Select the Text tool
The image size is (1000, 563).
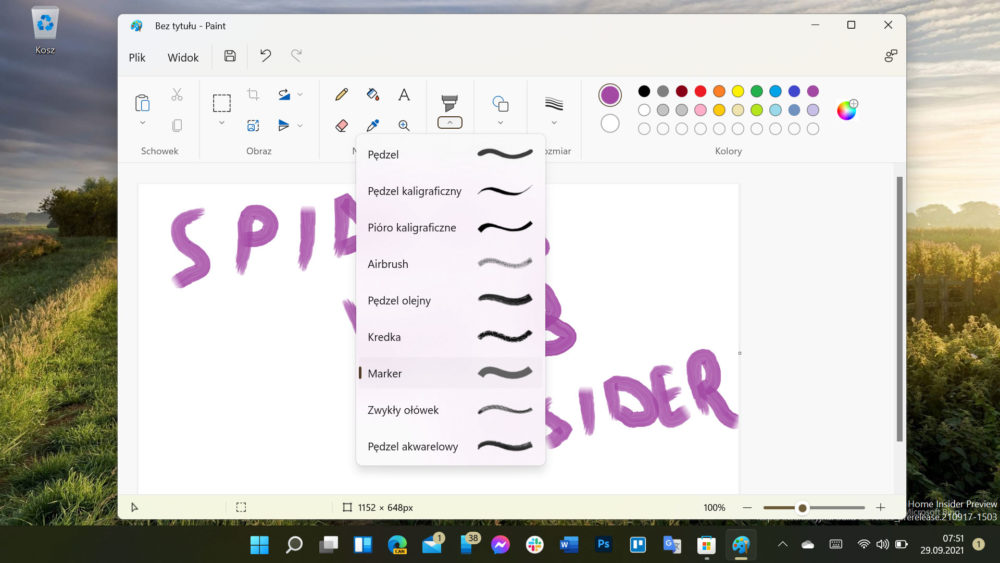(404, 95)
